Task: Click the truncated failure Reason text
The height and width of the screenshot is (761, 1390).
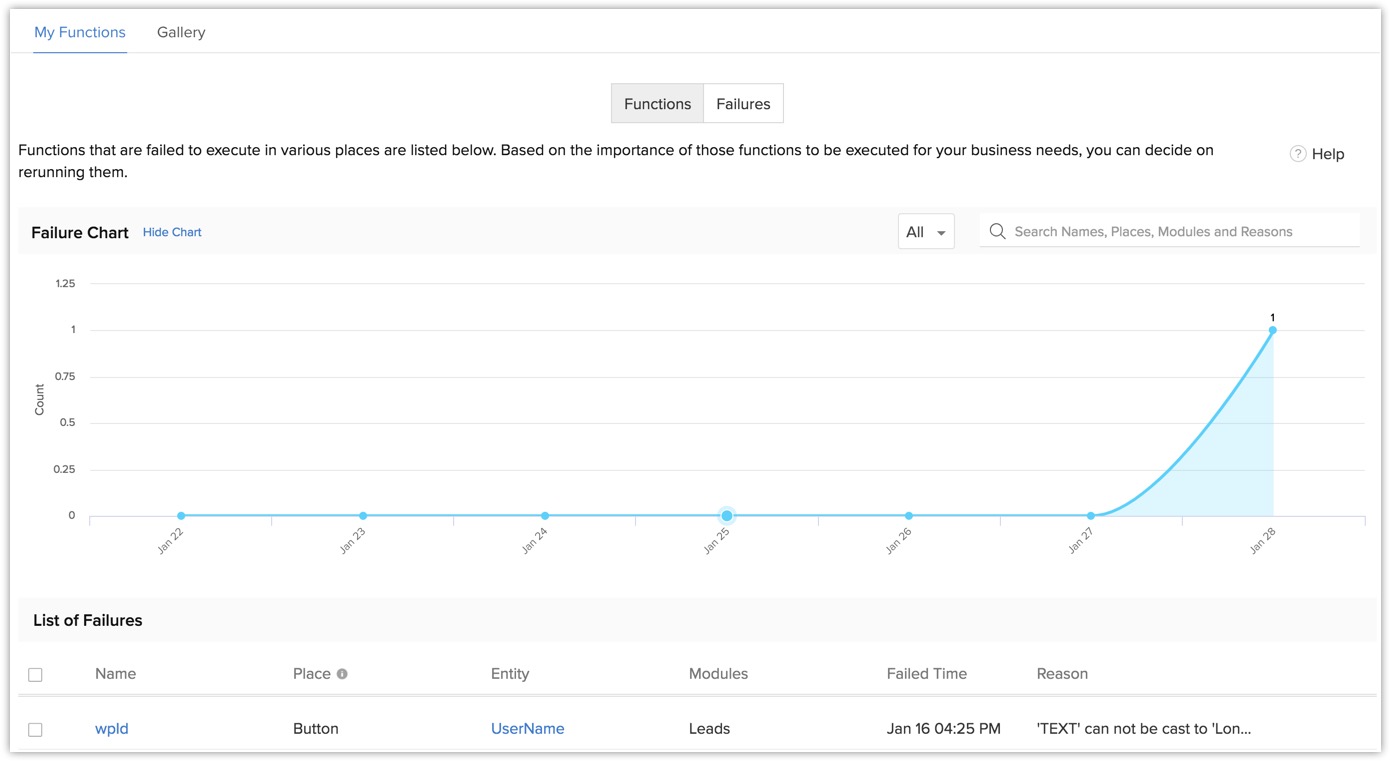Action: coord(1144,729)
